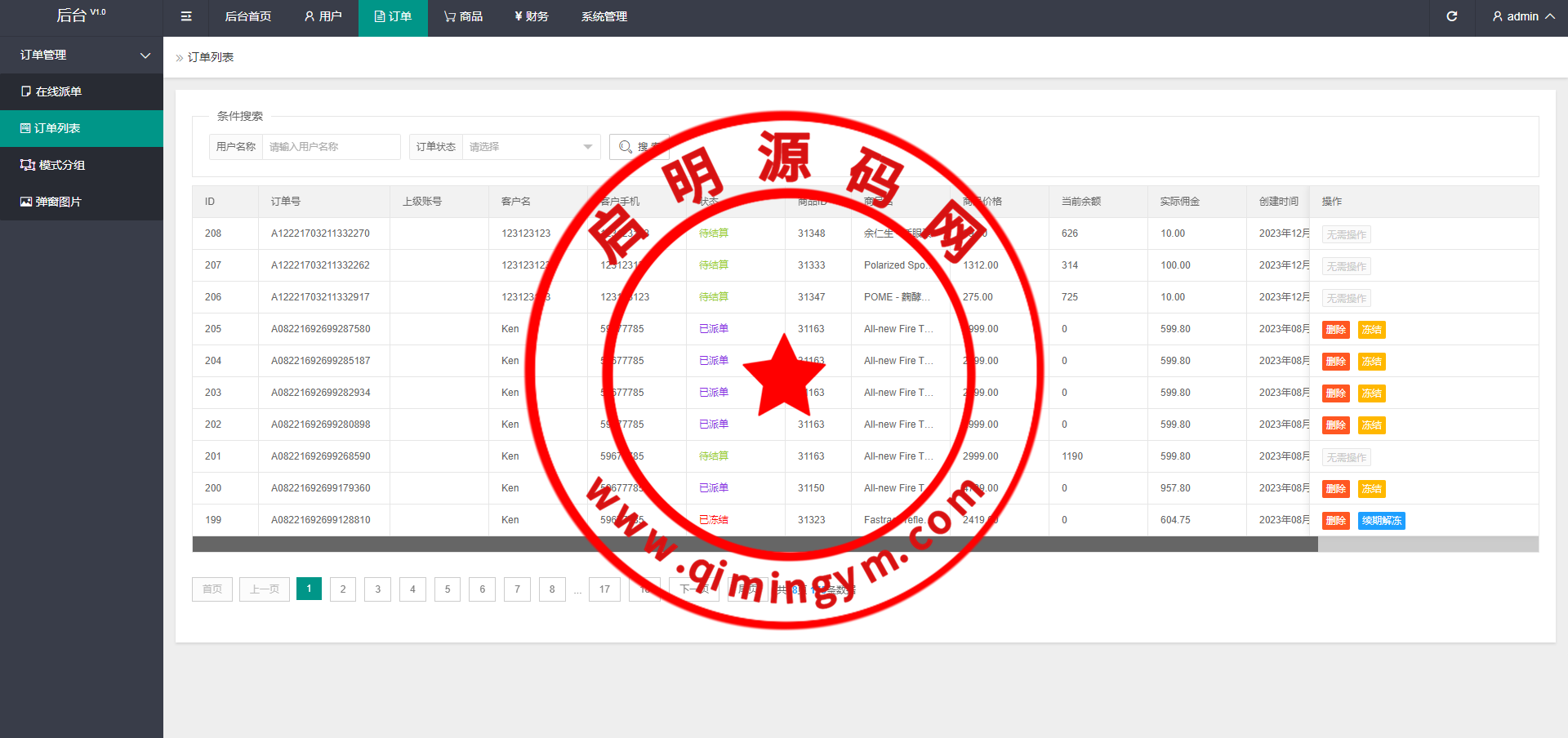The height and width of the screenshot is (738, 1568).
Task: Click the refresh icon in top bar
Action: [x=1451, y=16]
